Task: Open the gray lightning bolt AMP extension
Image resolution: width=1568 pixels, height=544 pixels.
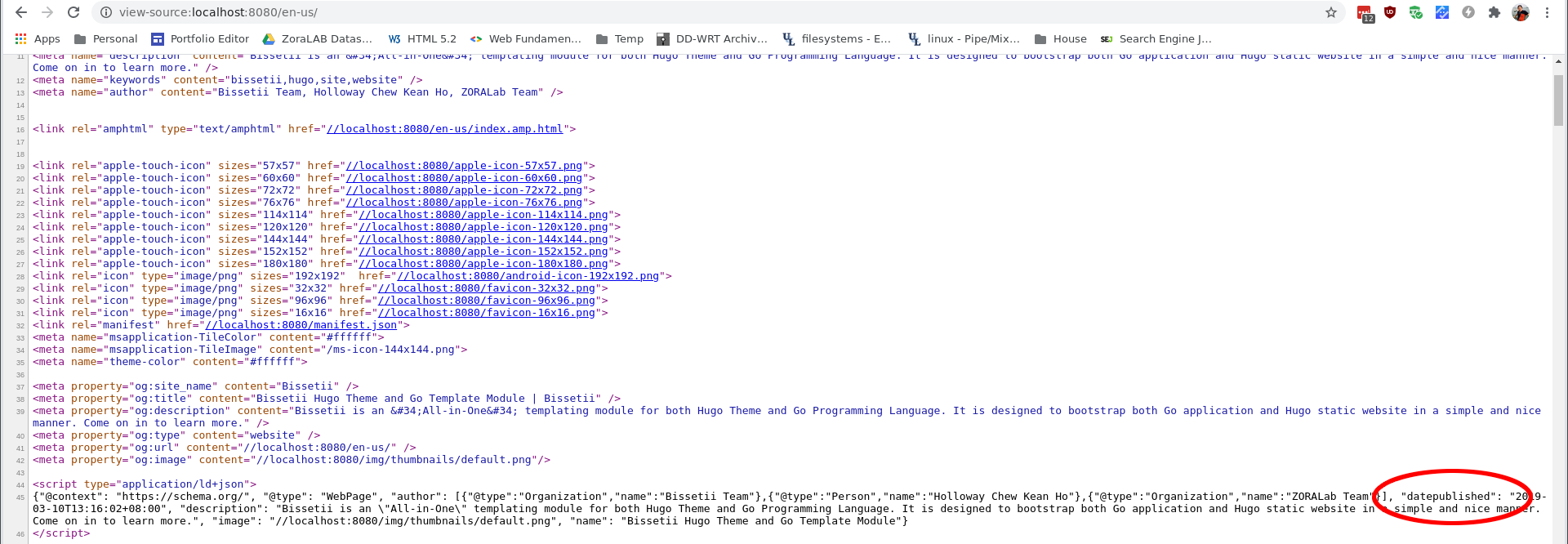Action: point(1468,12)
